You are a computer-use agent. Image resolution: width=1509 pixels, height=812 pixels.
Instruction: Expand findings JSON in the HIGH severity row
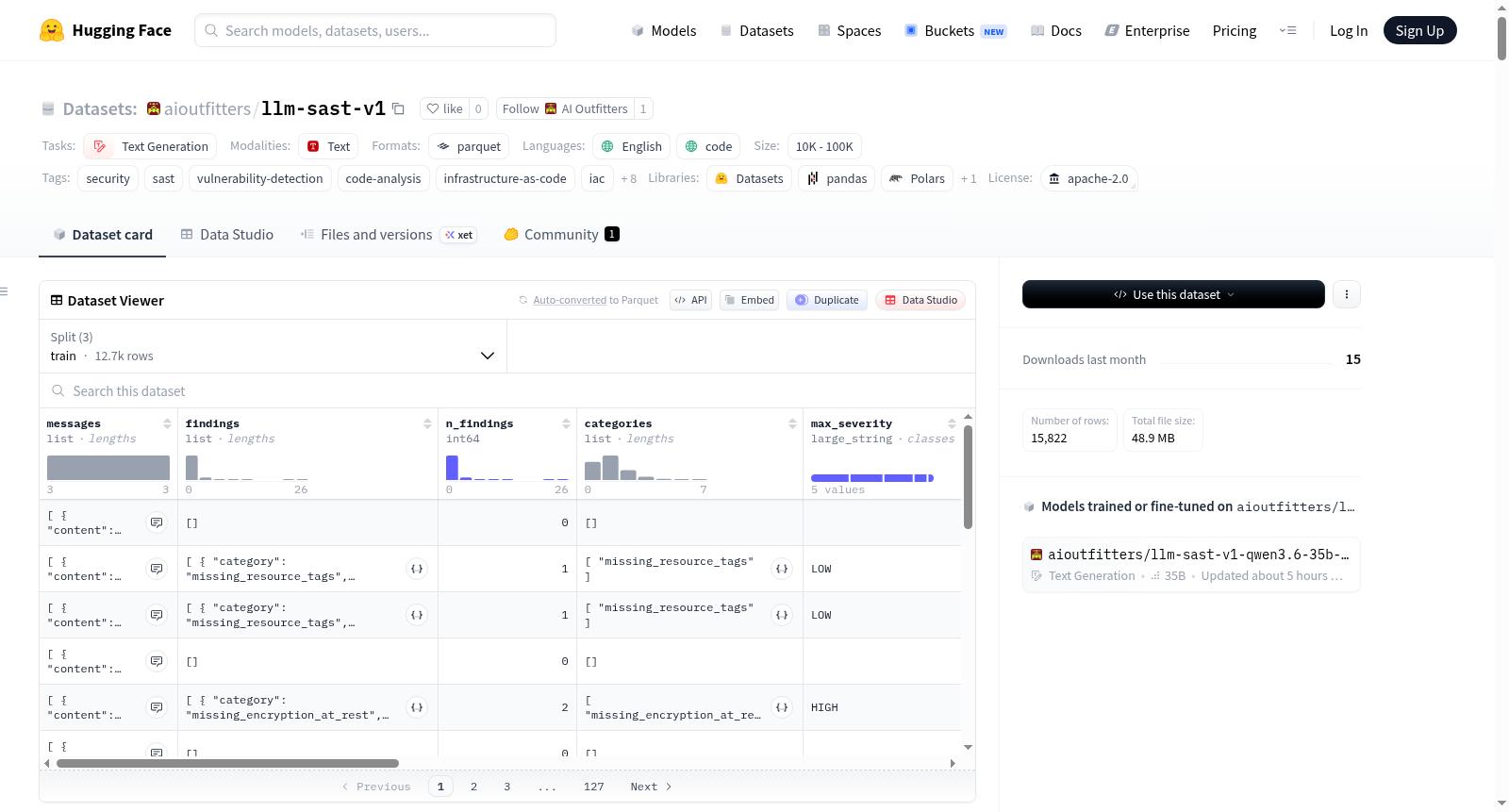coord(416,707)
